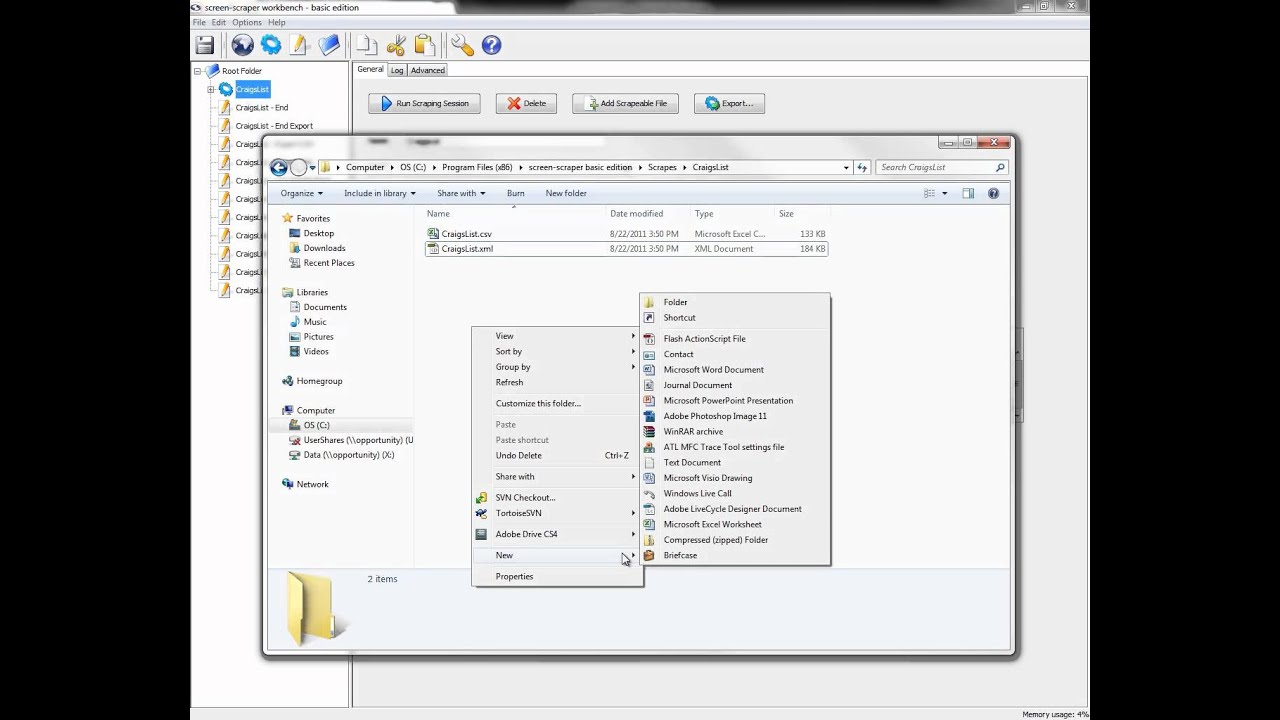Select CraigsList - End Export tree item
Viewport: 1280px width, 720px height.
point(274,126)
